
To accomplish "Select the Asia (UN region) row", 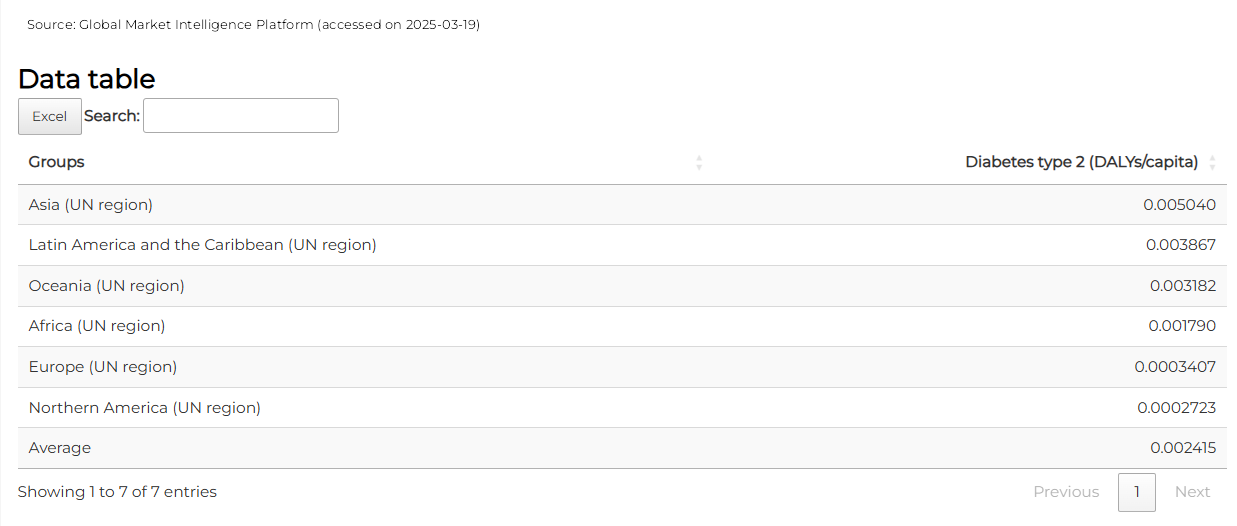I will [622, 205].
